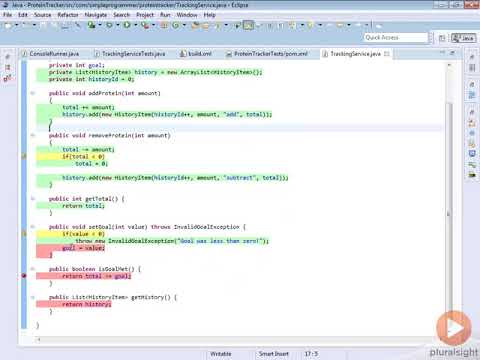
Task: Click the 'private int goal;' code line
Action: click(77, 65)
